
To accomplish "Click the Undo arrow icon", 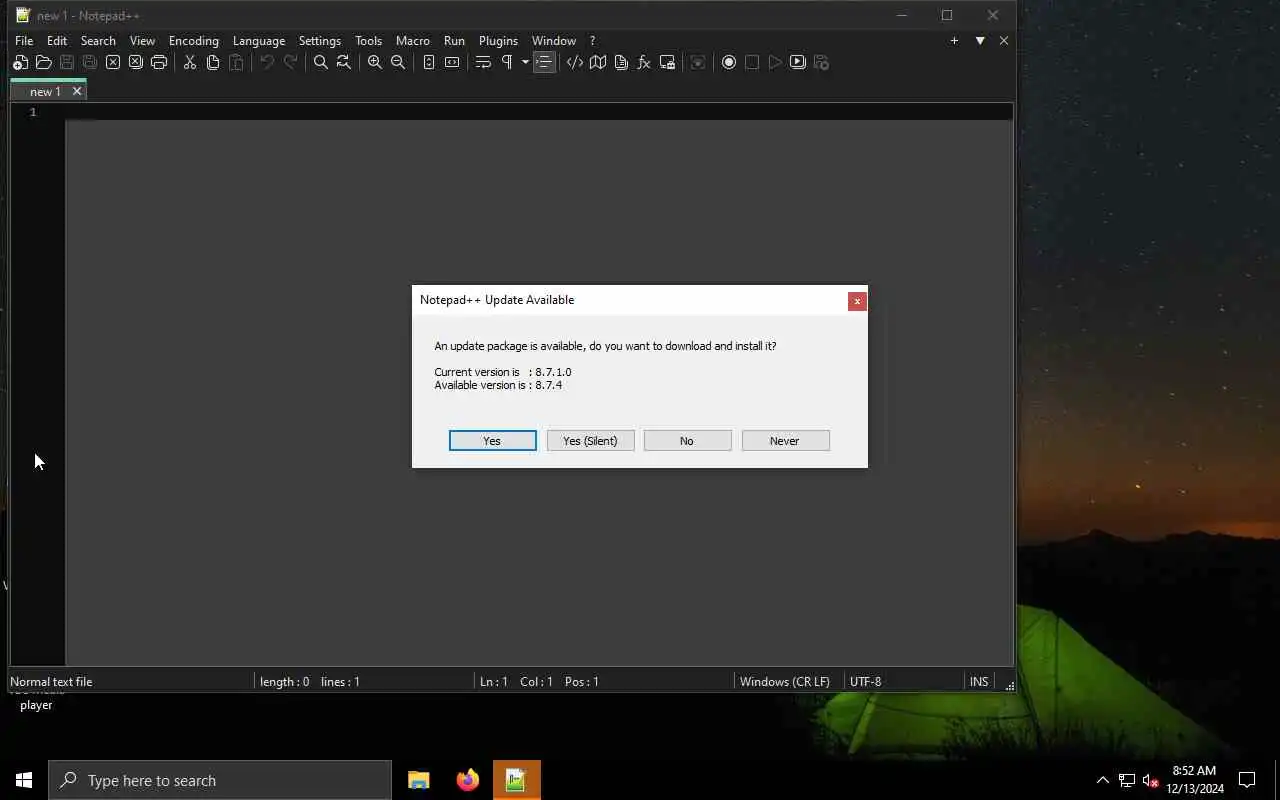I will 267,62.
